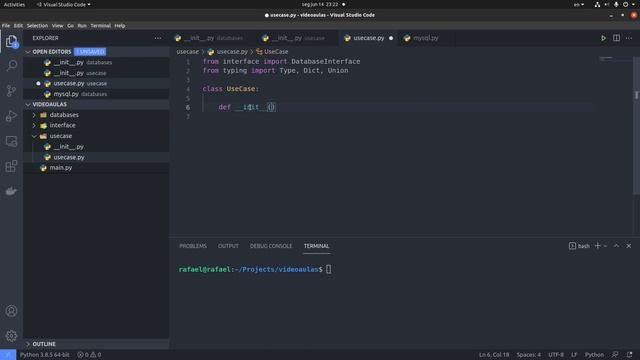Click the UTF-8 encoding selector
Image resolution: width=640 pixels, height=360 pixels.
(x=556, y=355)
